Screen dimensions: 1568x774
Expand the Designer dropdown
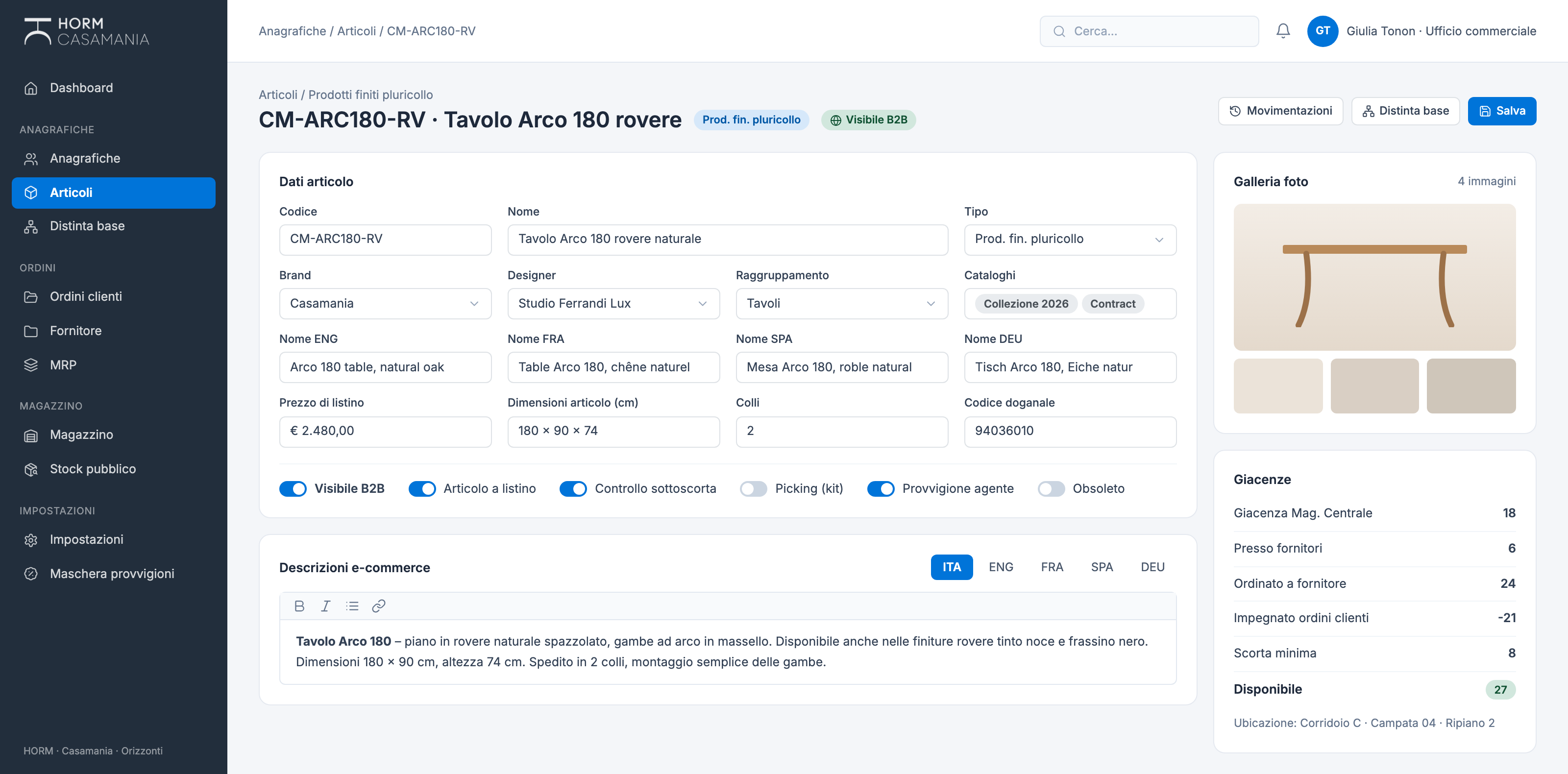[613, 304]
